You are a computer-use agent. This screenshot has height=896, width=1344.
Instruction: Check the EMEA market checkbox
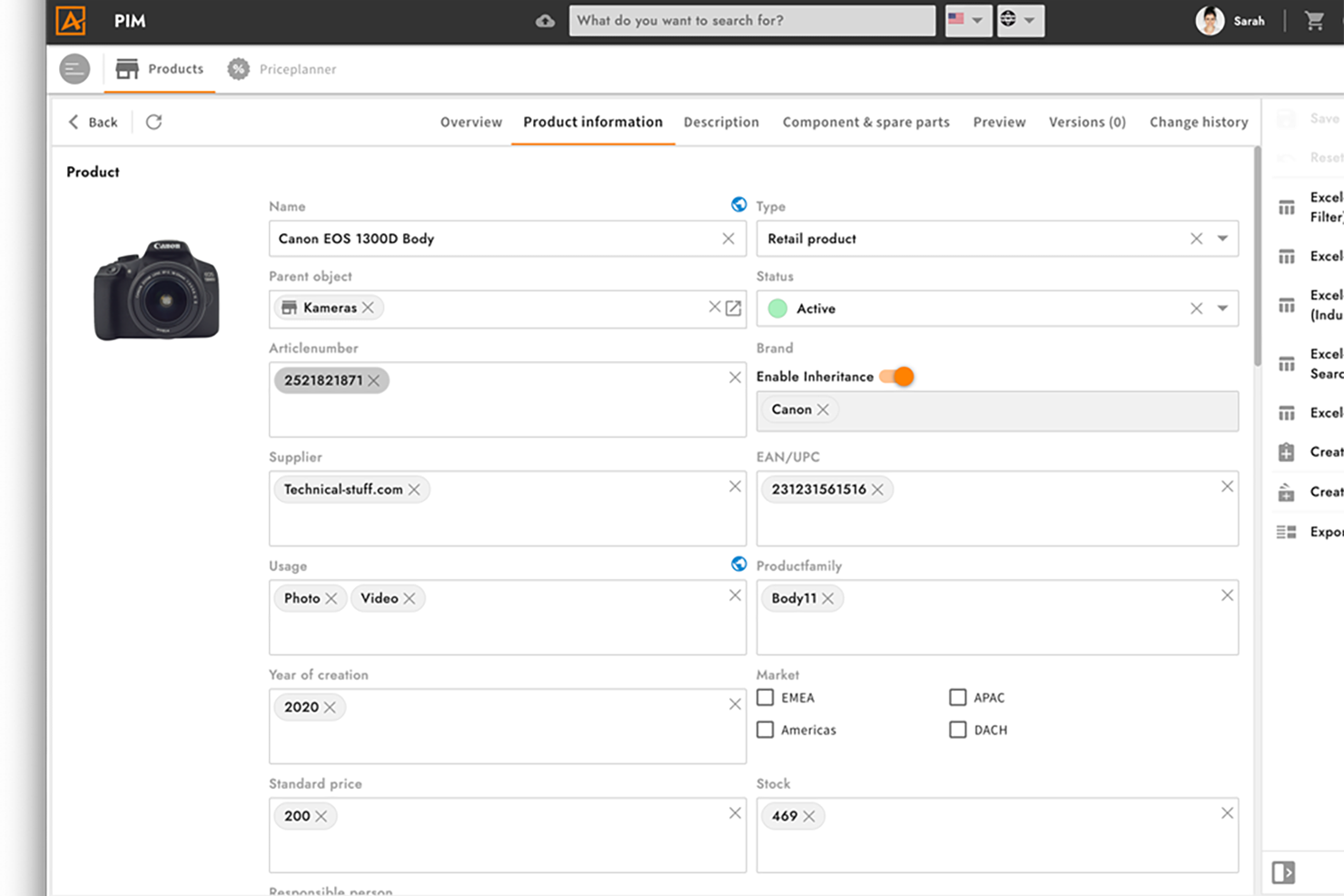click(x=766, y=697)
